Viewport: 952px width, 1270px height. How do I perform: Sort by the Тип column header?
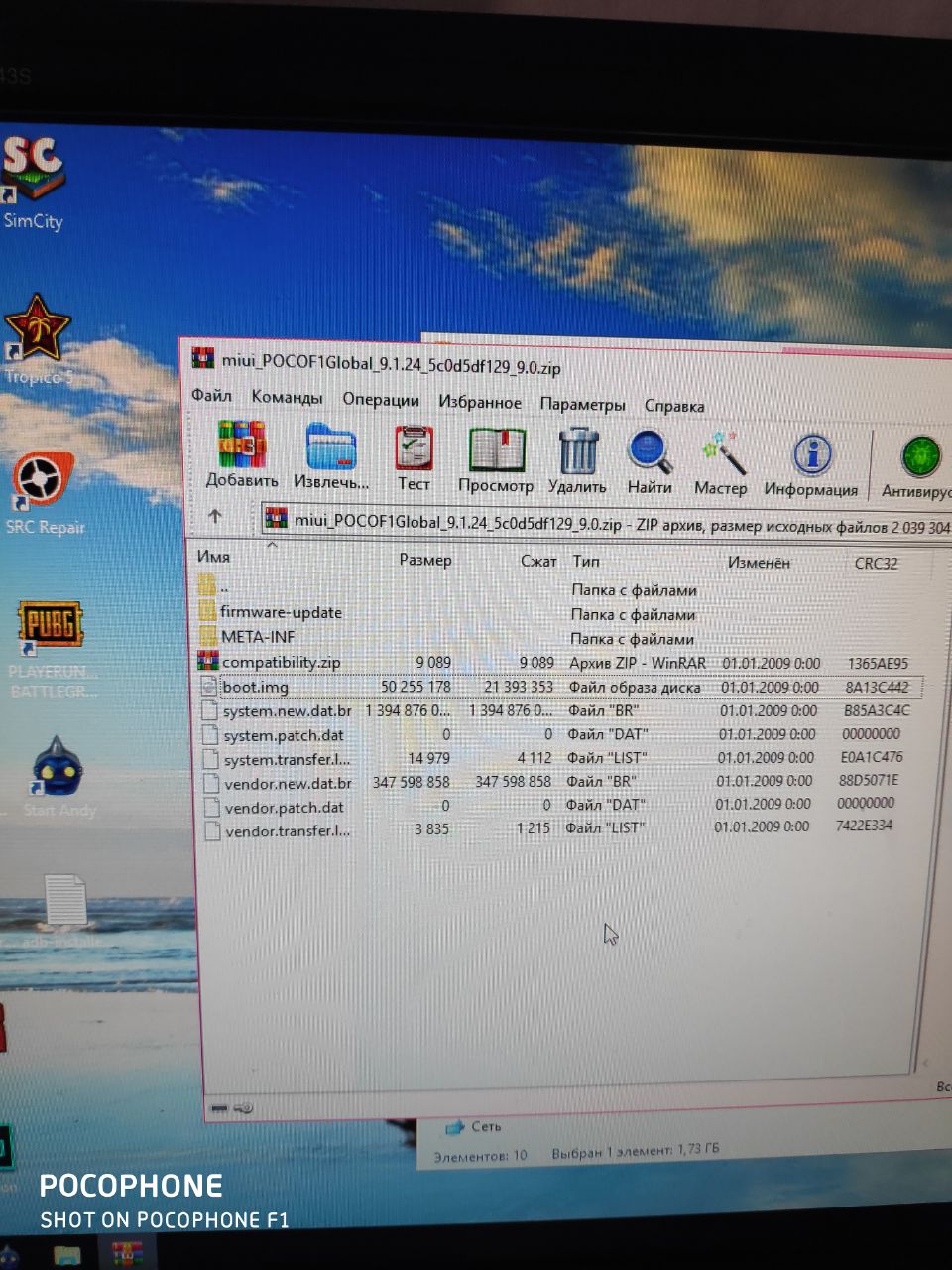coord(586,561)
